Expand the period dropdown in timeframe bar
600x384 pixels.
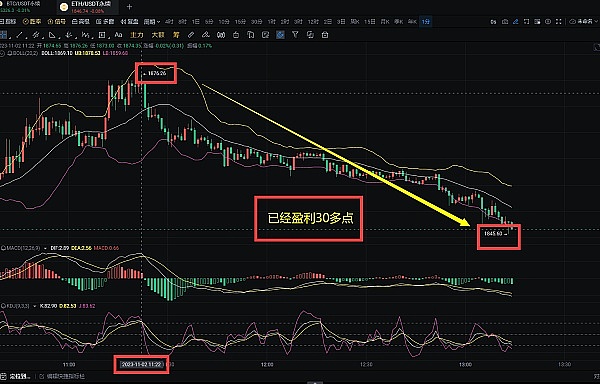pyautogui.click(x=152, y=22)
